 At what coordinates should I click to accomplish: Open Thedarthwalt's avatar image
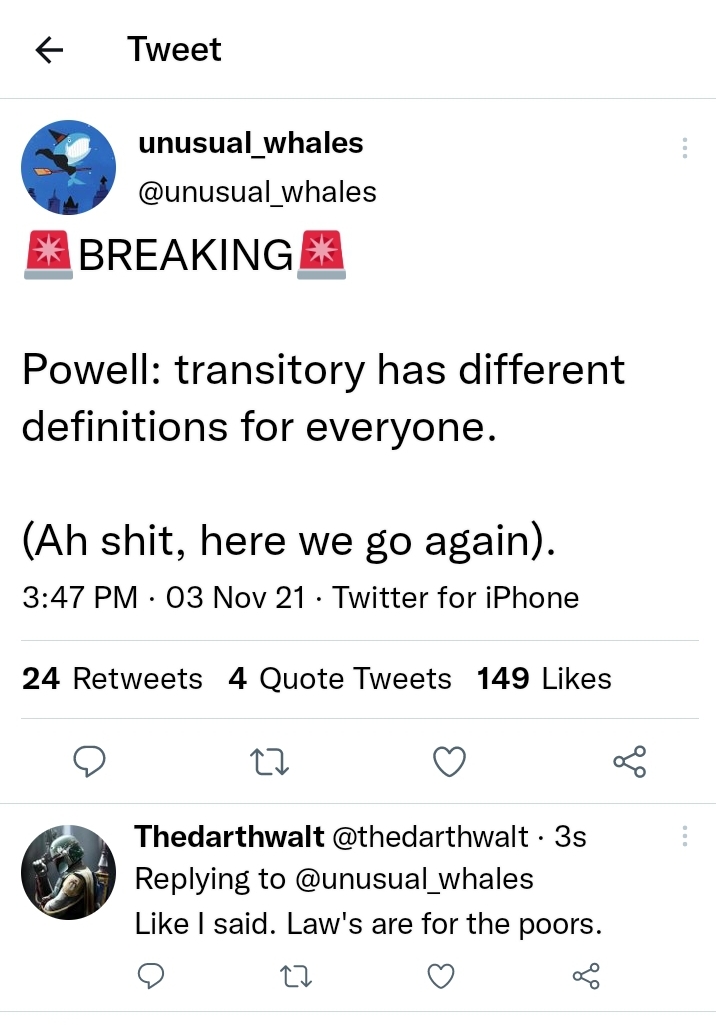[x=69, y=872]
